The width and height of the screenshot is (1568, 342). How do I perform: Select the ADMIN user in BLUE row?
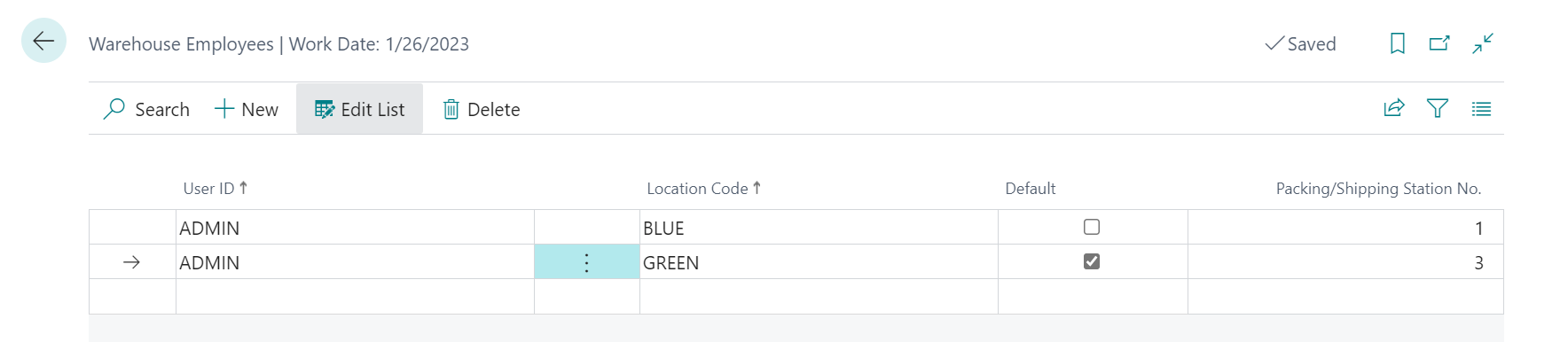(355, 228)
